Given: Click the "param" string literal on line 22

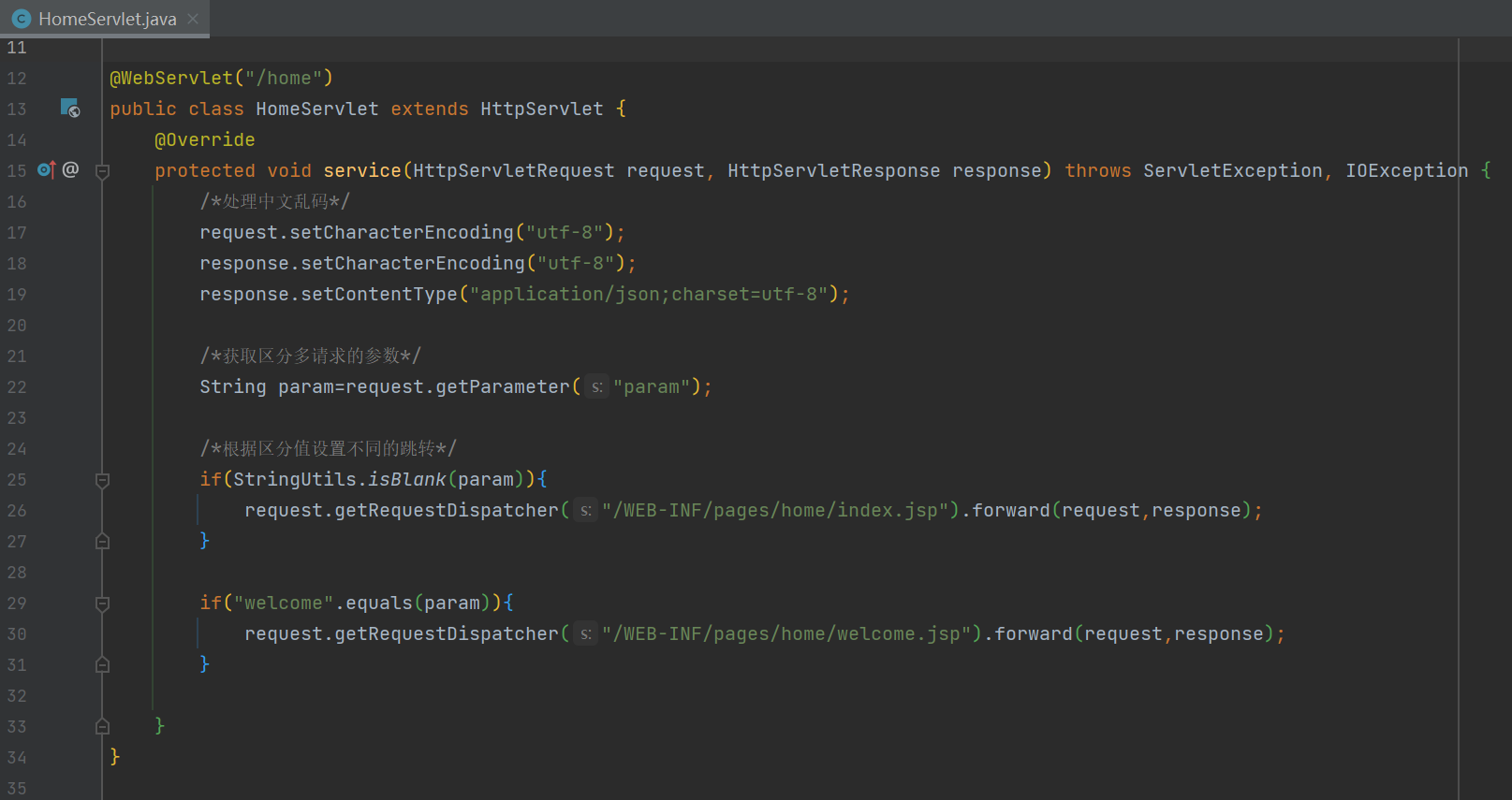Looking at the screenshot, I should coord(652,386).
